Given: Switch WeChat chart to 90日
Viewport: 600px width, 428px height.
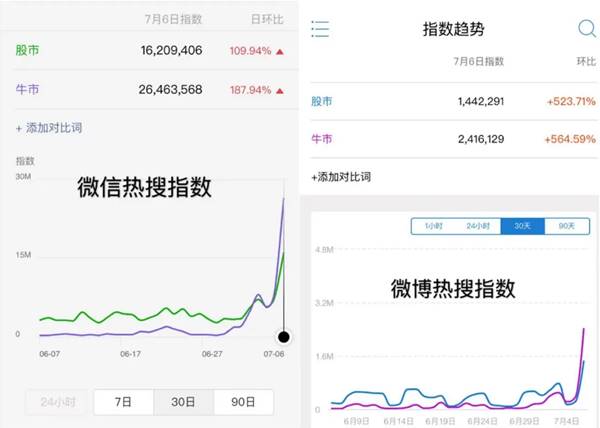Looking at the screenshot, I should 243,402.
